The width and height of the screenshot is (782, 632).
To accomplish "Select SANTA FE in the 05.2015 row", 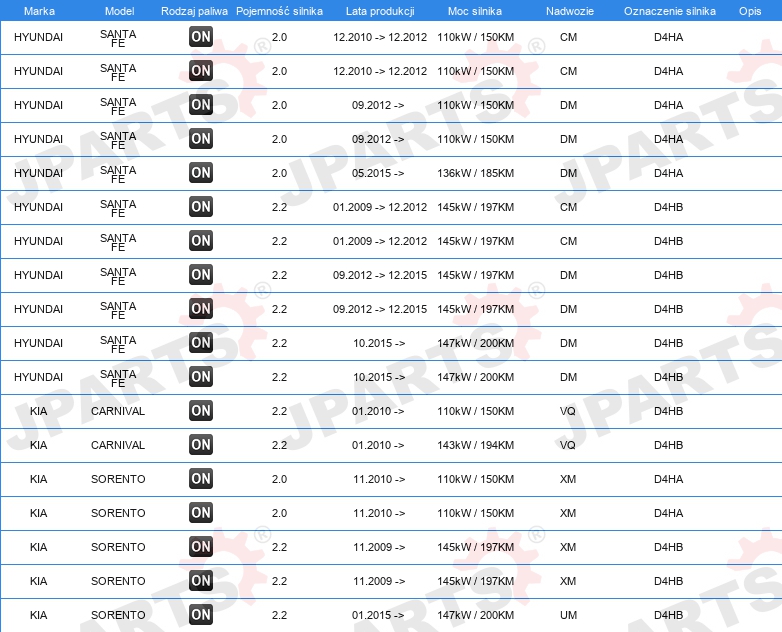I will point(118,174).
